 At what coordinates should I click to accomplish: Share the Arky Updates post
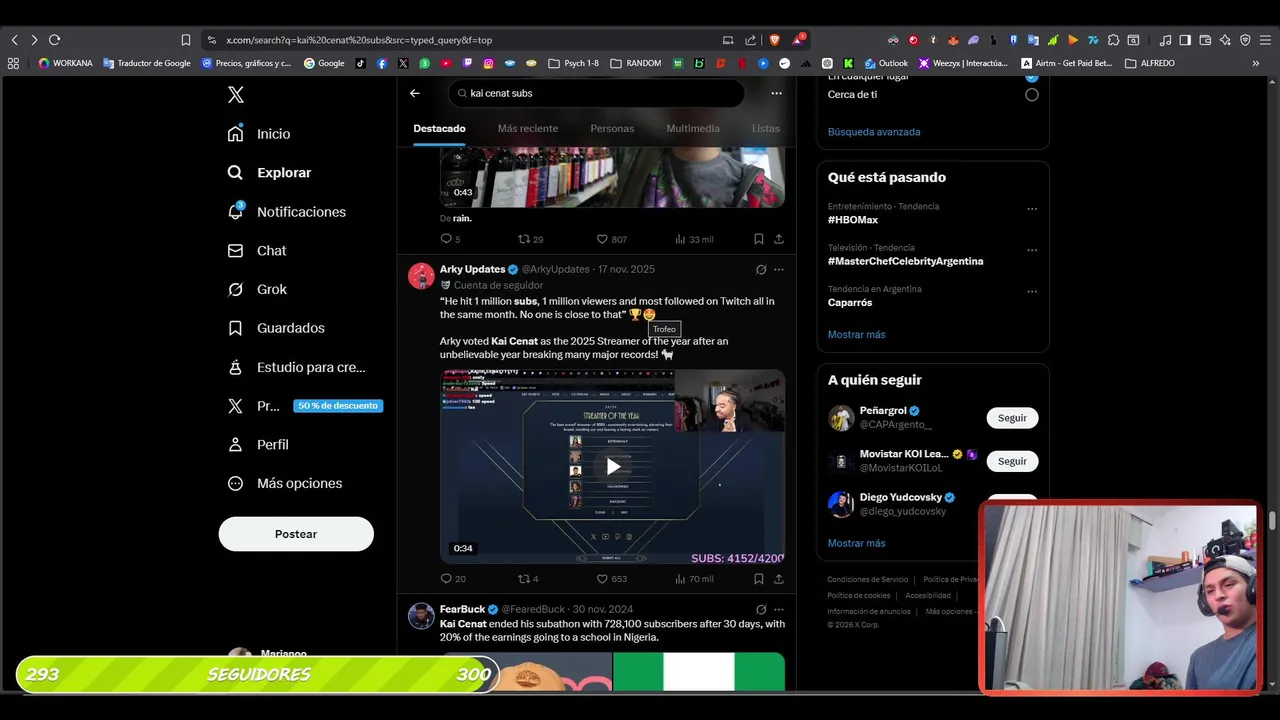click(778, 578)
